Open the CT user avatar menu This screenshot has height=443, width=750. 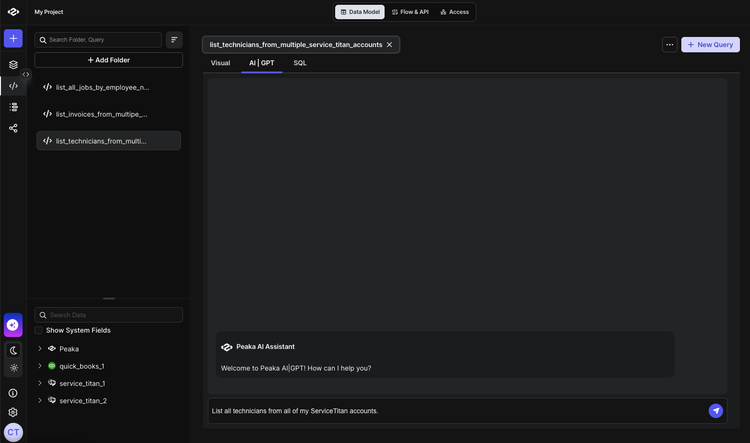(x=13, y=432)
